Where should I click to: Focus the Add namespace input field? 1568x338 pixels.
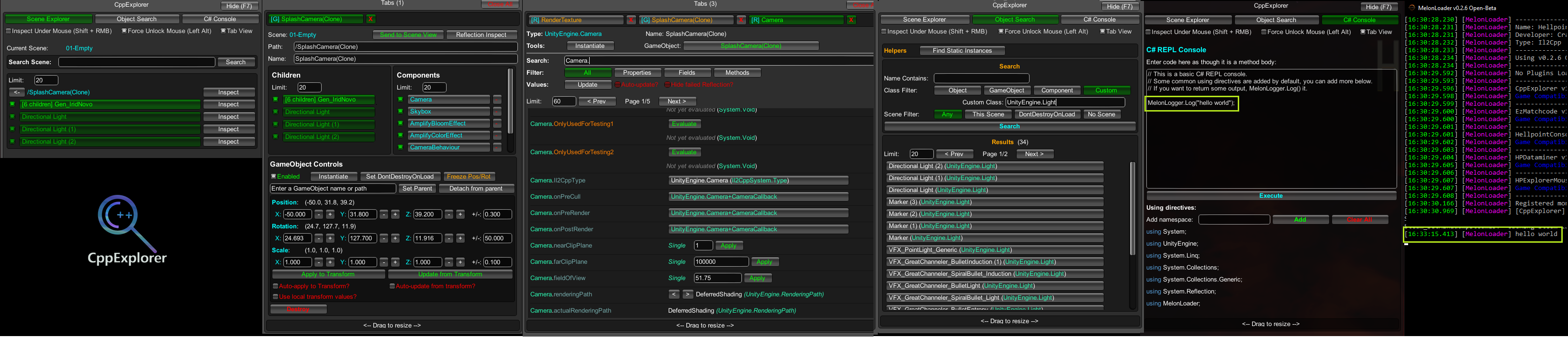point(1234,220)
